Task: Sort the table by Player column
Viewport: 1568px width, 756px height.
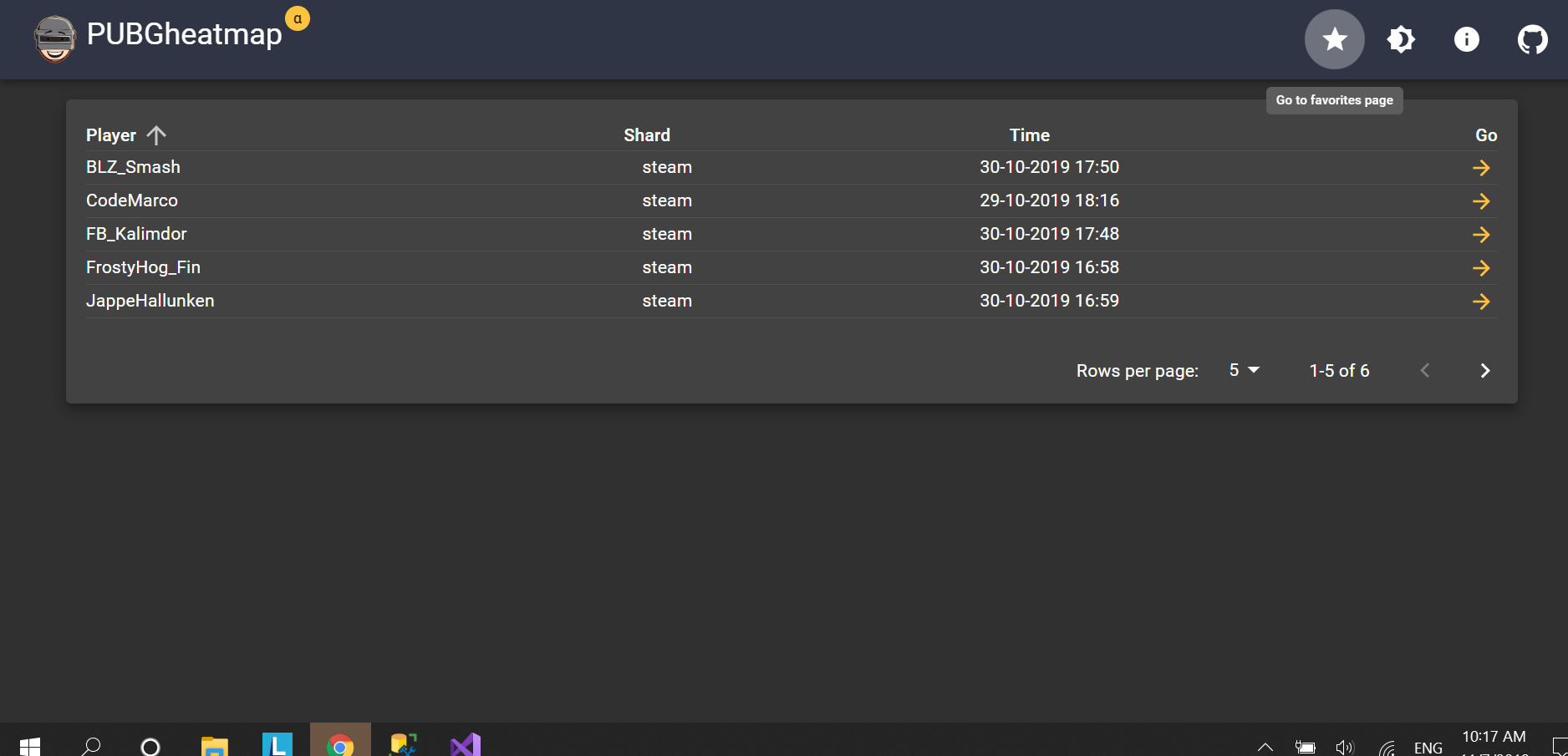Action: tap(111, 135)
